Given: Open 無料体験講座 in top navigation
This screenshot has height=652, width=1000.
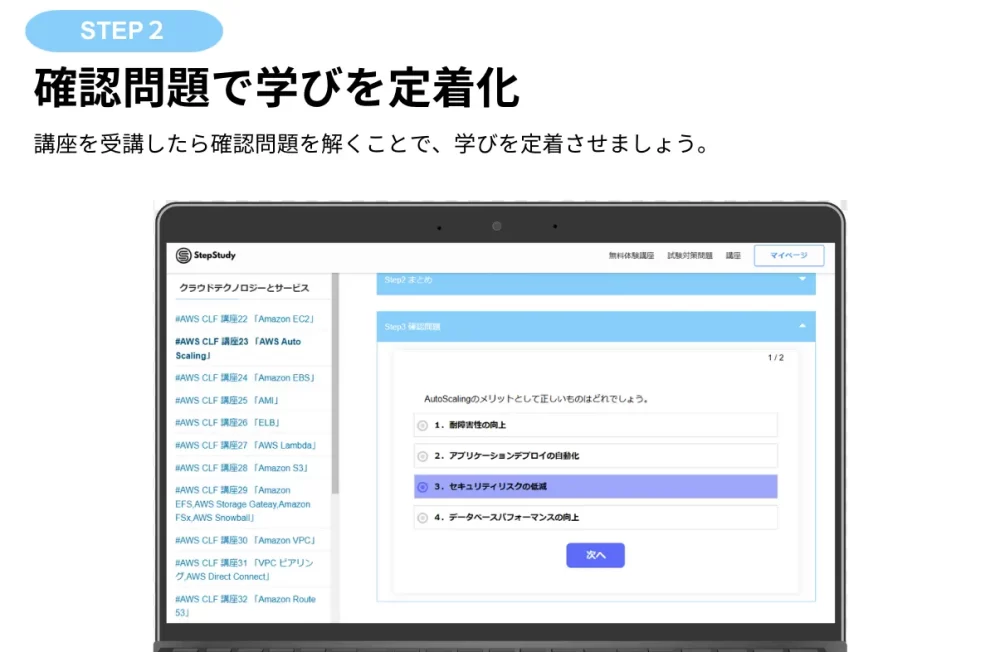Looking at the screenshot, I should pos(631,256).
